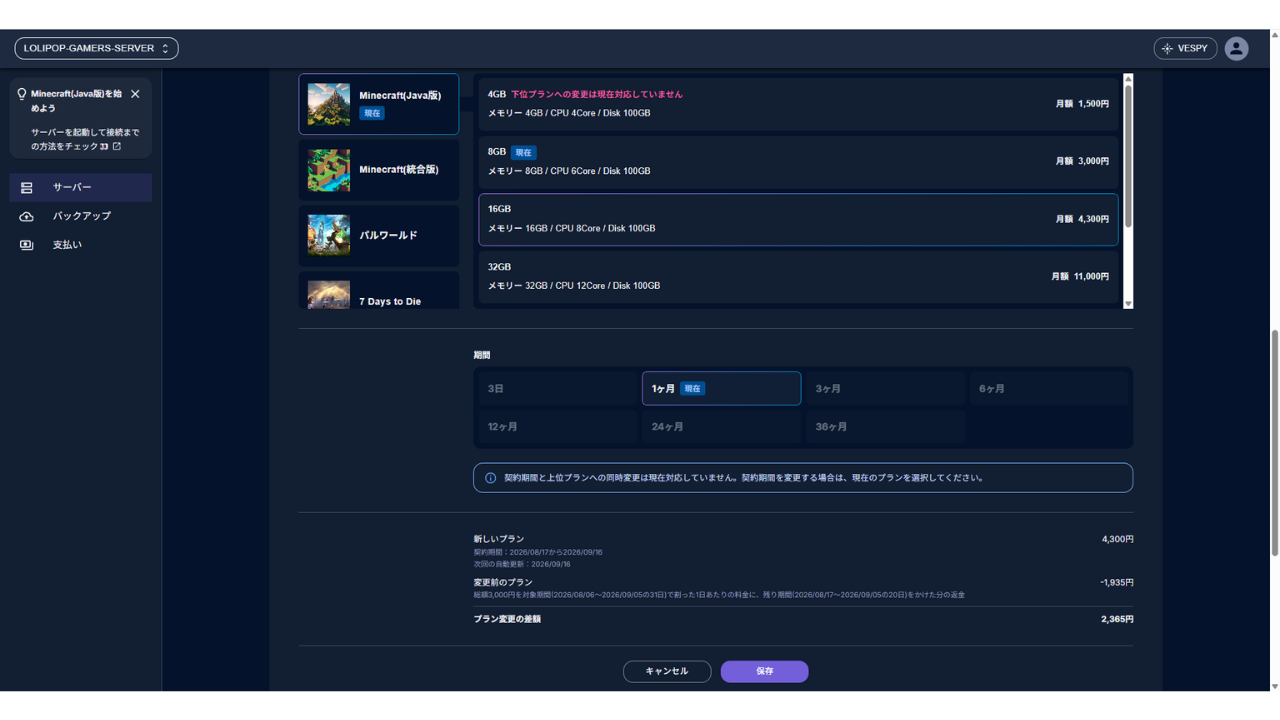The height and width of the screenshot is (720, 1280).
Task: Click the up arrow of the plan list scrollbar
Action: click(1128, 79)
